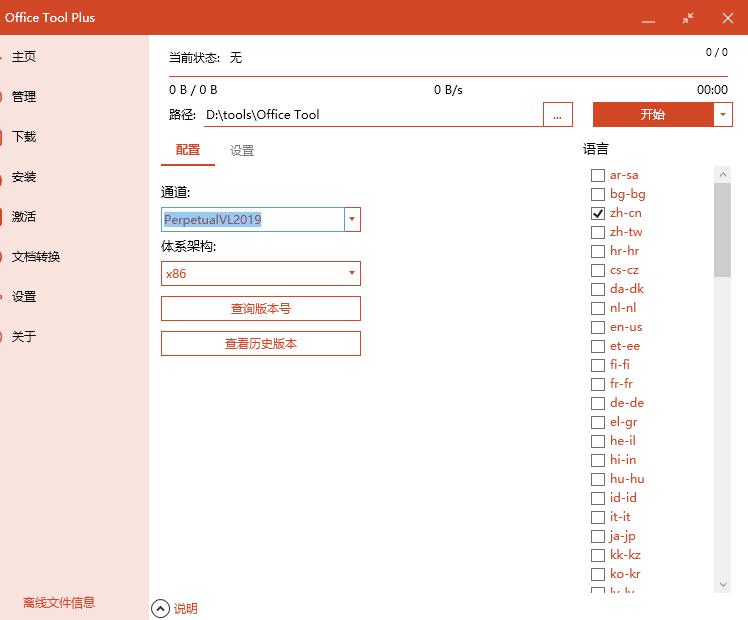Click the 离线文件信息 link
Image resolution: width=748 pixels, height=620 pixels.
coord(59,602)
